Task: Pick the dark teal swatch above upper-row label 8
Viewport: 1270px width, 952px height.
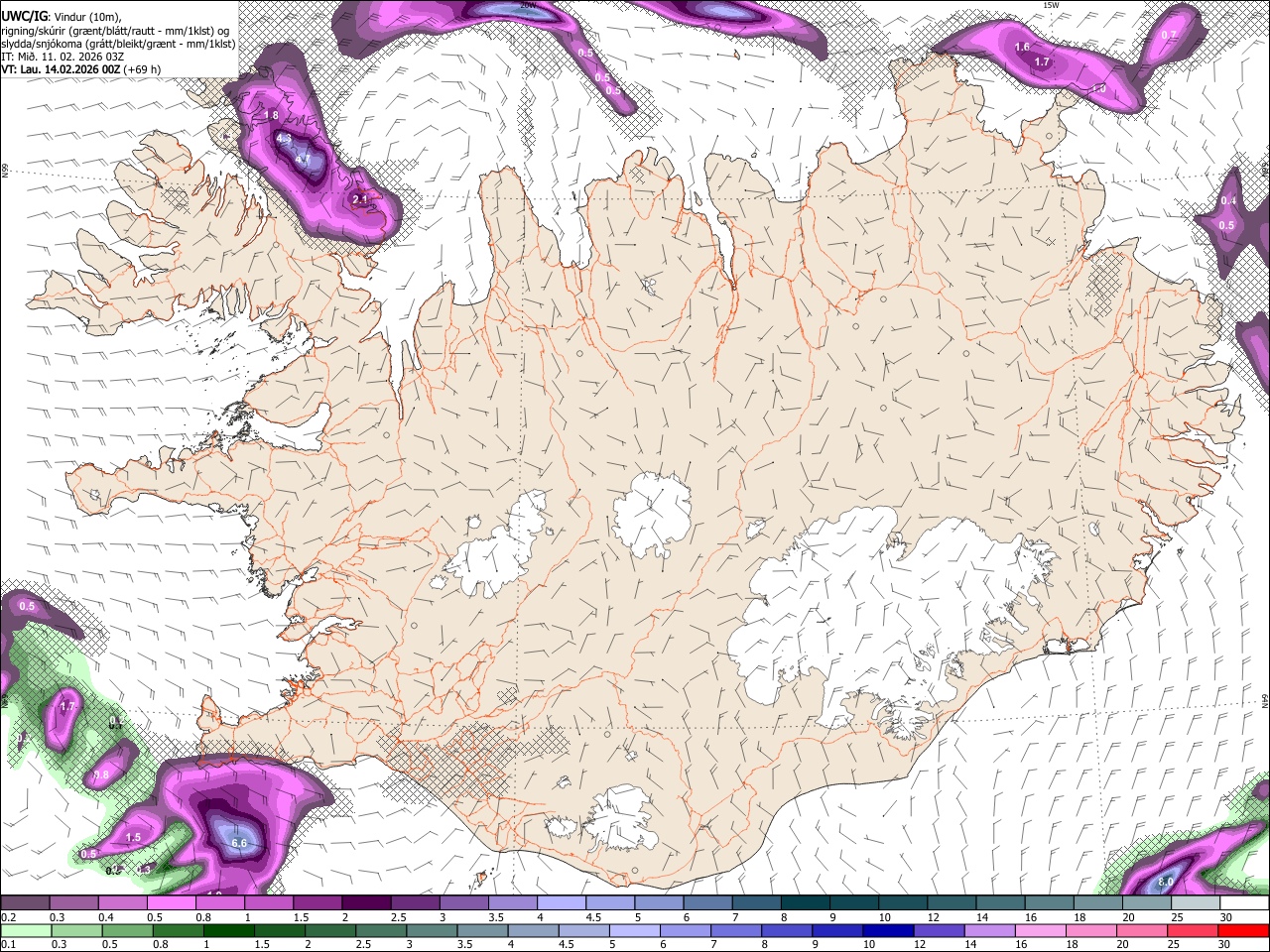Action: 804,903
